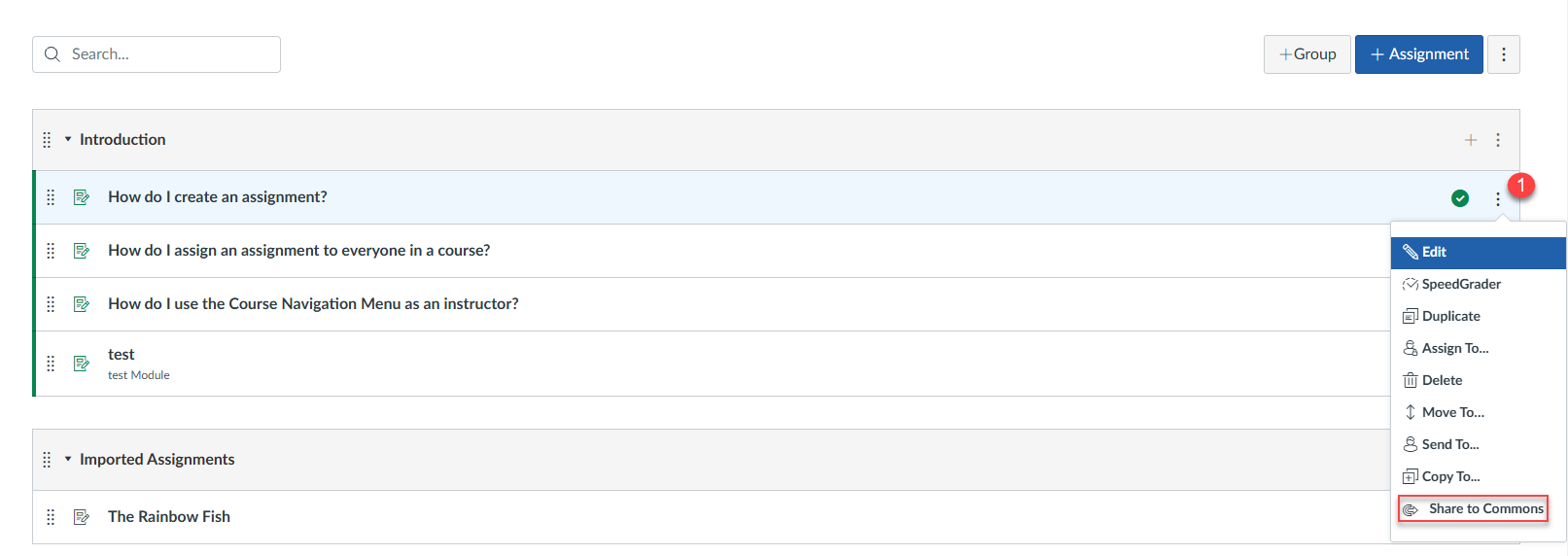Screen dimensions: 1568x556
Task: Choose Edit from the options menu
Action: point(1434,252)
